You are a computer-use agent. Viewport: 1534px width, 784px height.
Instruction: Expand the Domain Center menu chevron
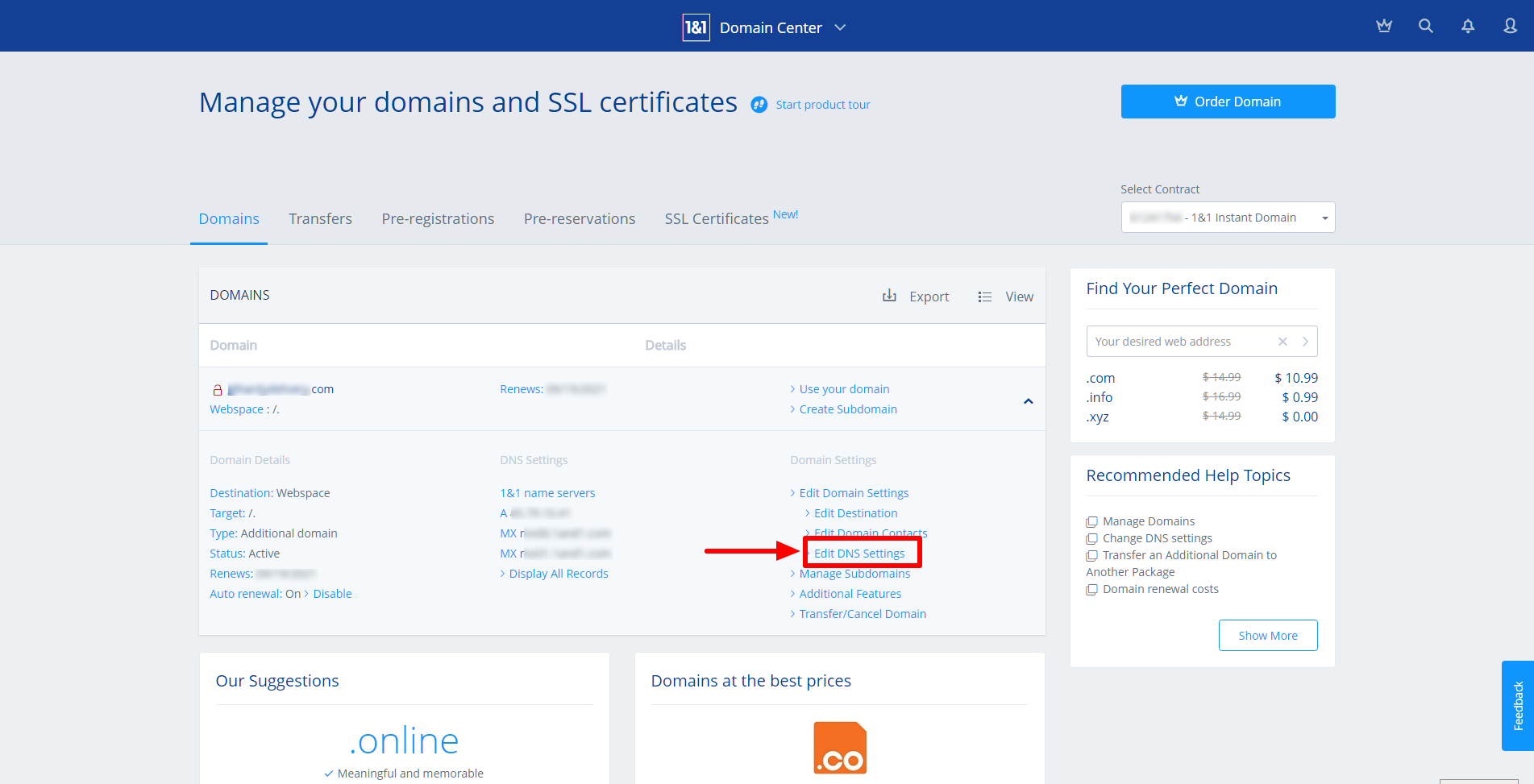(839, 27)
